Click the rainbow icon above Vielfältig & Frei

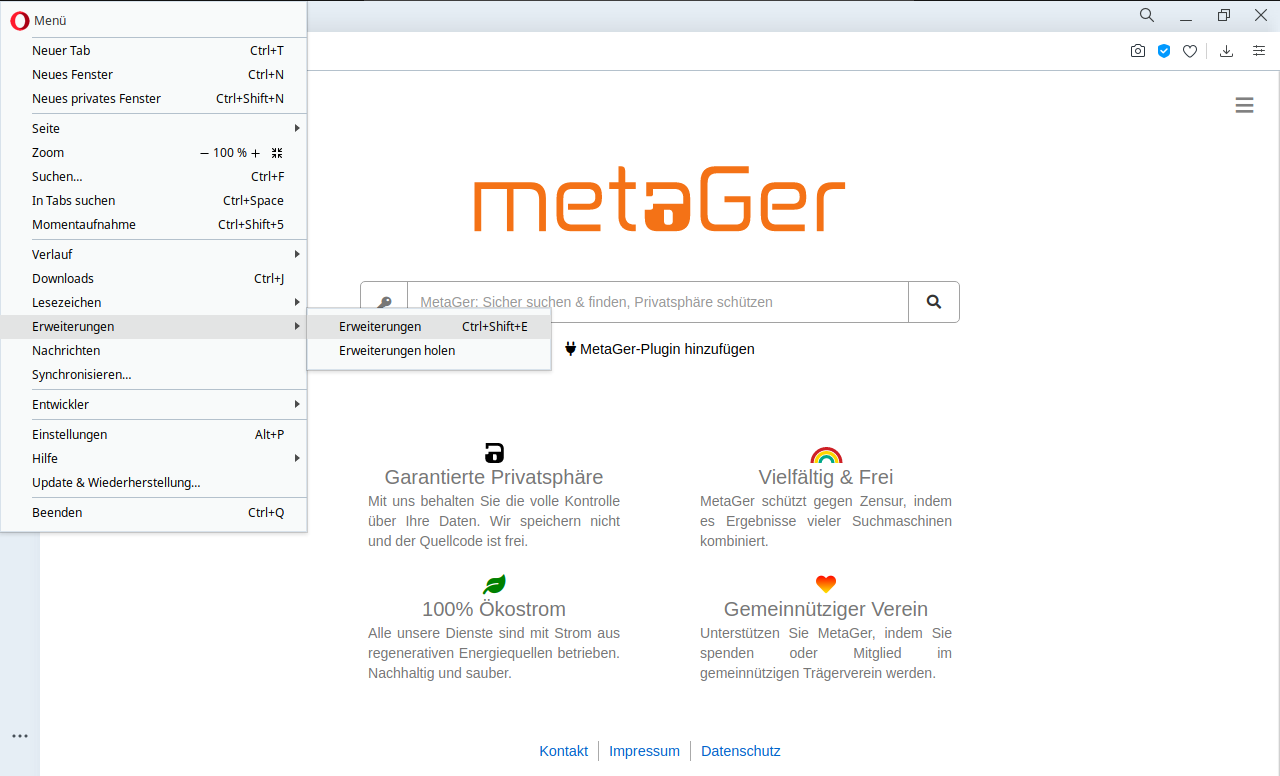(826, 455)
